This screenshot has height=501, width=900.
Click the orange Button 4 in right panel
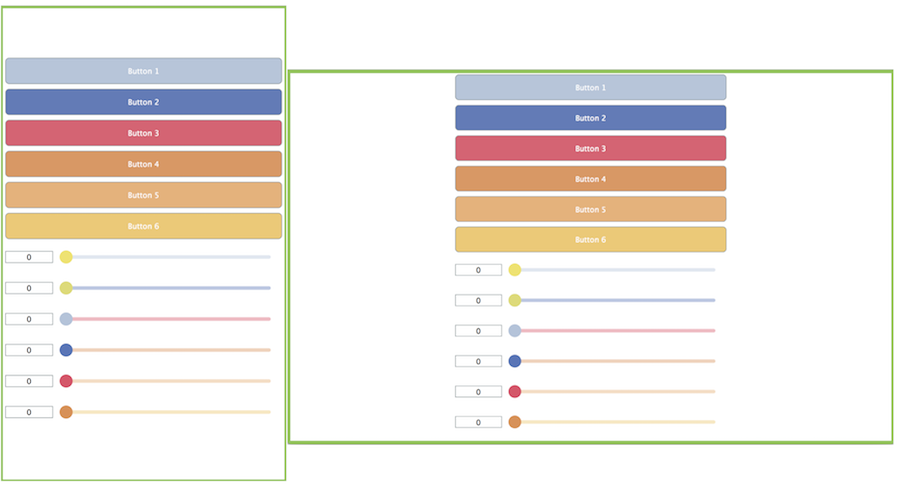pos(590,179)
